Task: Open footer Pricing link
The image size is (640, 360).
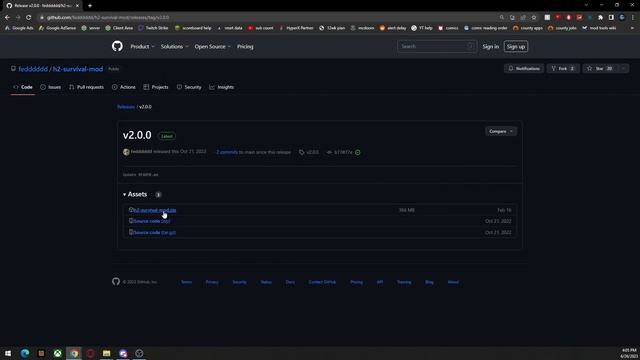Action: [x=356, y=282]
